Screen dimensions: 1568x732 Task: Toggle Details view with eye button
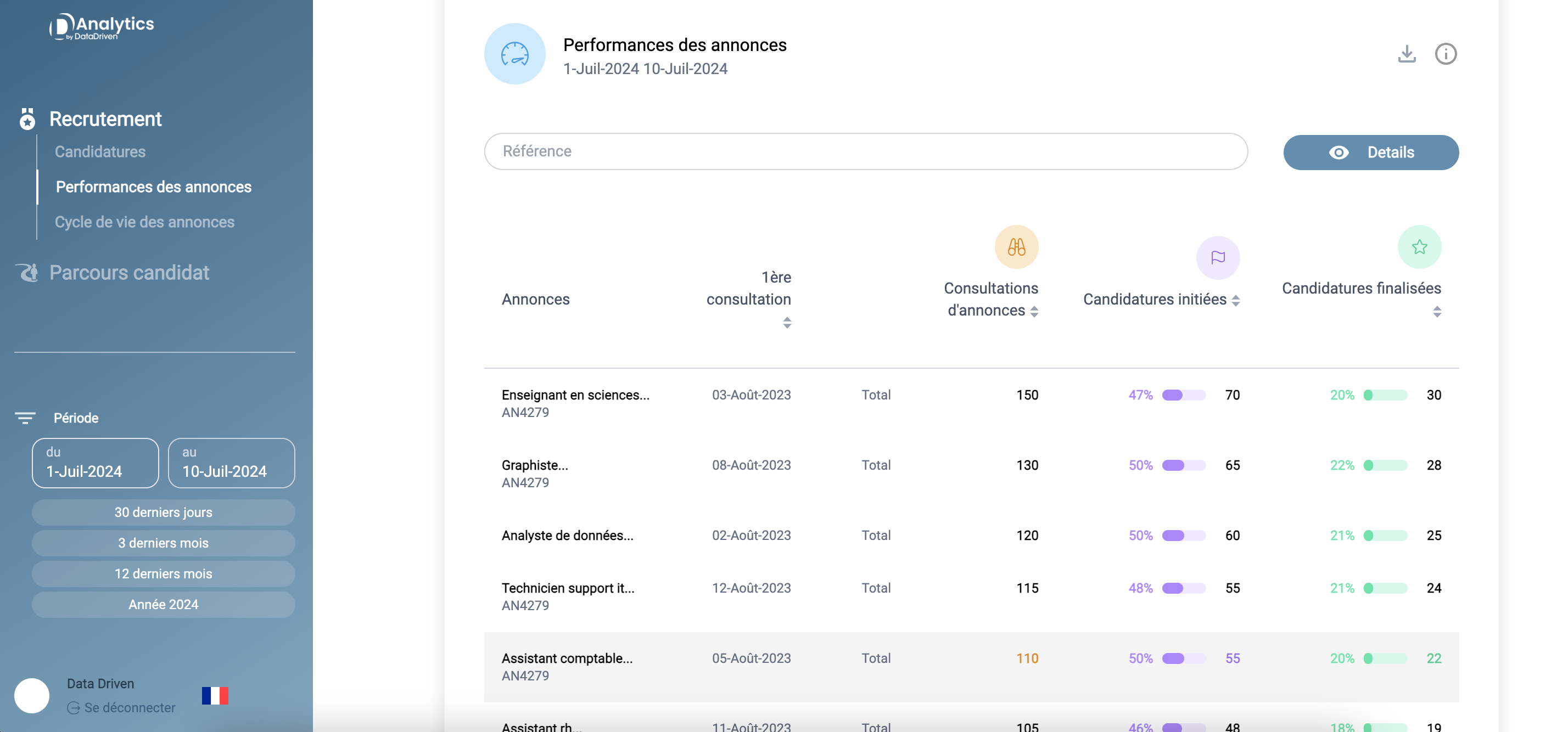1370,153
